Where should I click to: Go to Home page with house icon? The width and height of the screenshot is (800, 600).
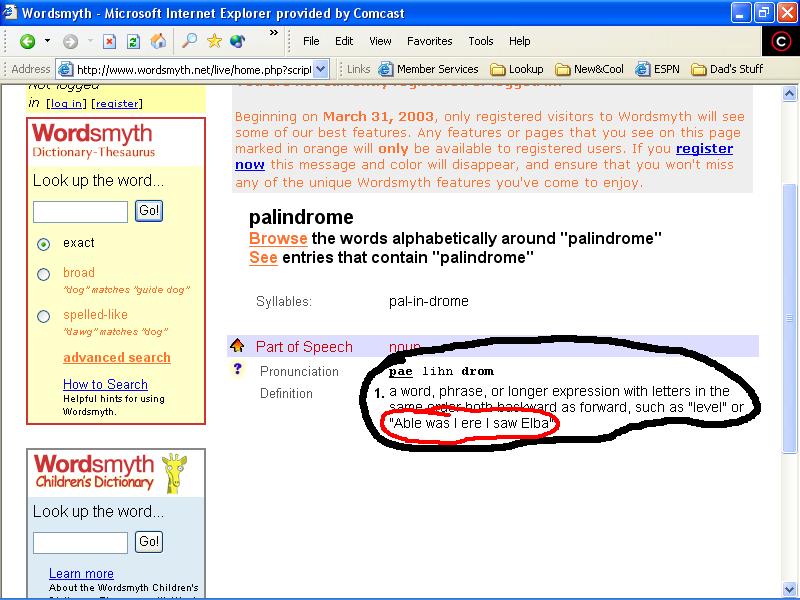click(158, 41)
